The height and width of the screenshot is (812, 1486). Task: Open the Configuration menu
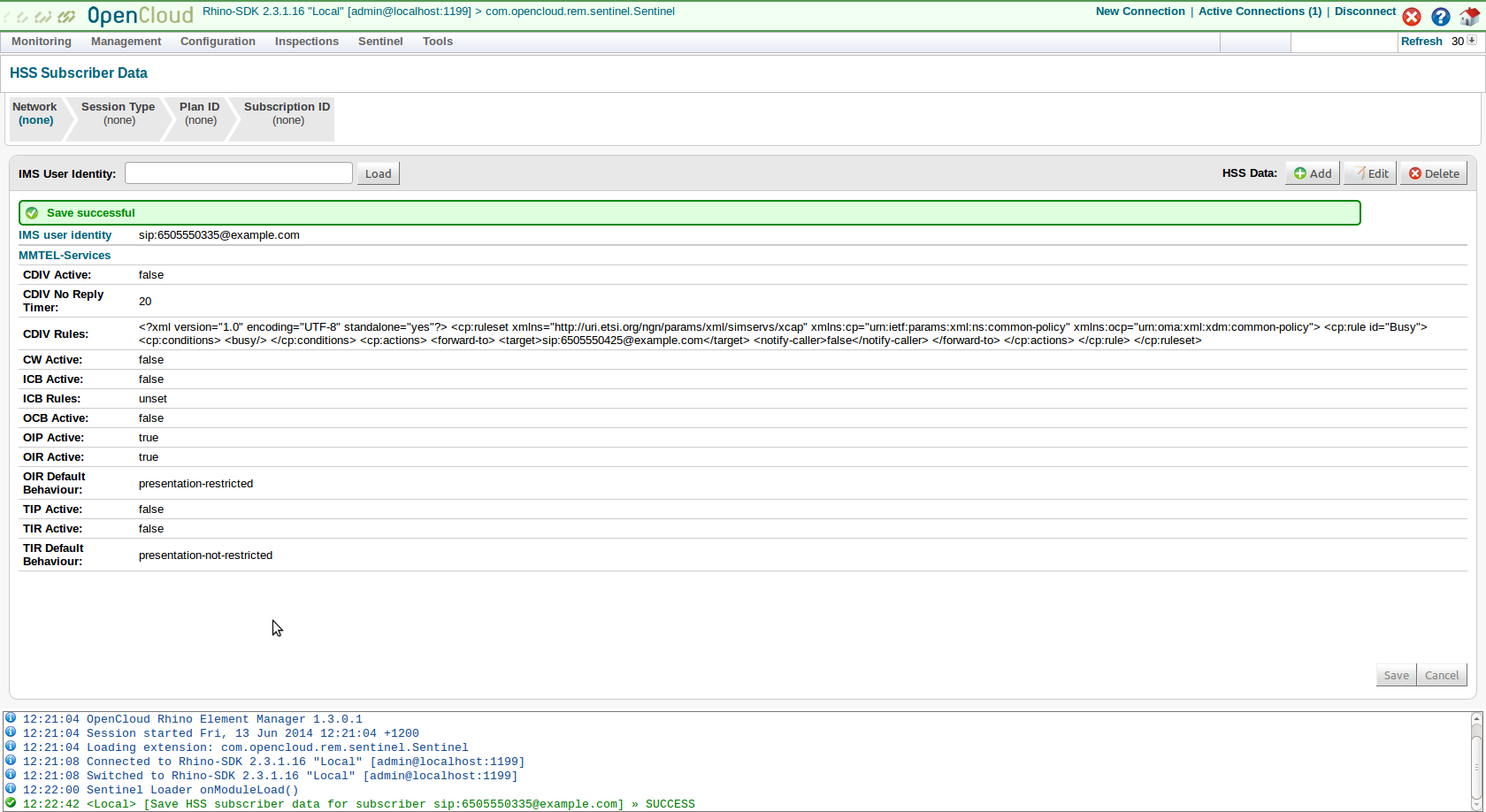(218, 42)
